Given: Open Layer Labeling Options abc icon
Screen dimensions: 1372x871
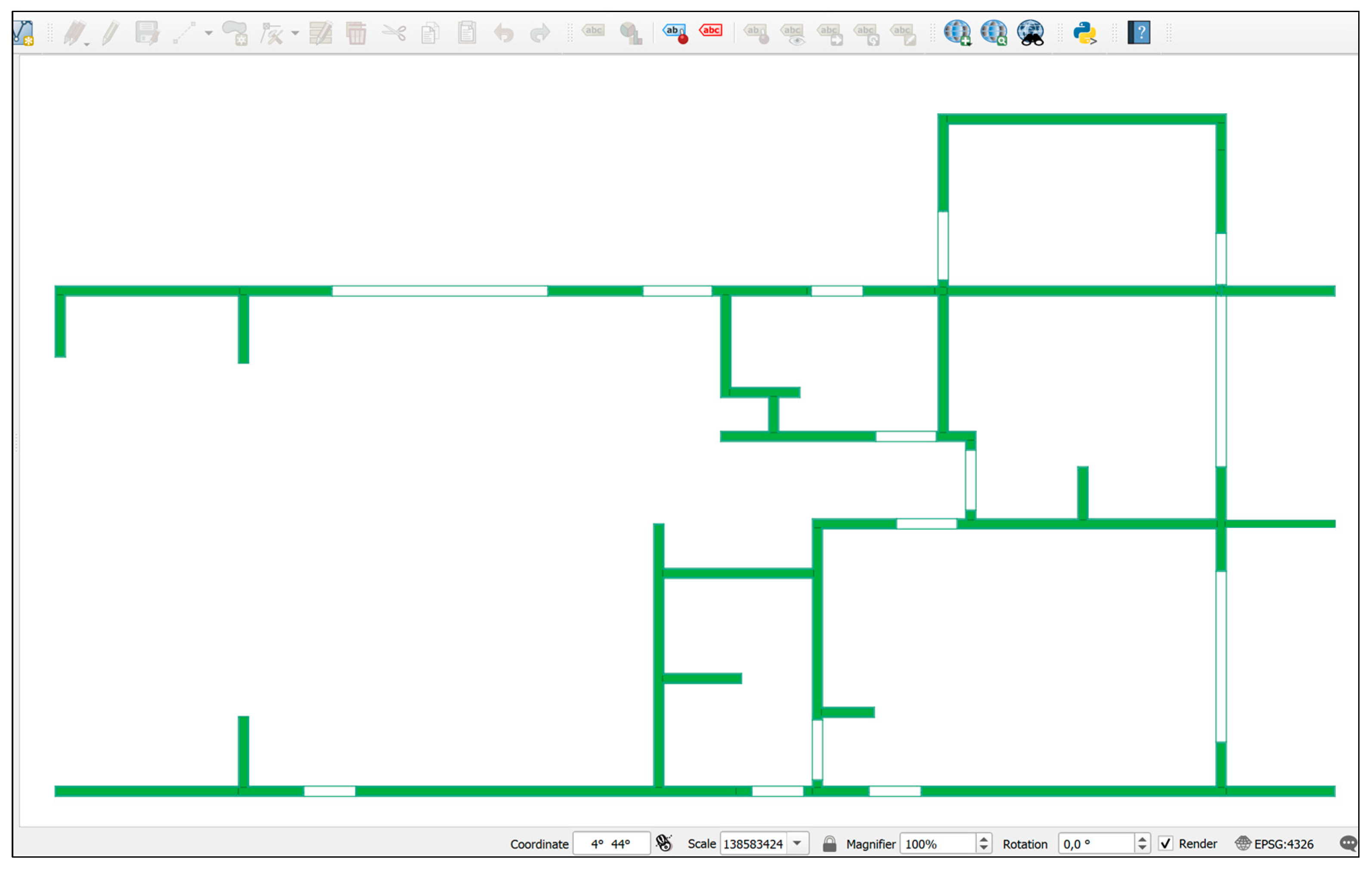Looking at the screenshot, I should pyautogui.click(x=593, y=31).
